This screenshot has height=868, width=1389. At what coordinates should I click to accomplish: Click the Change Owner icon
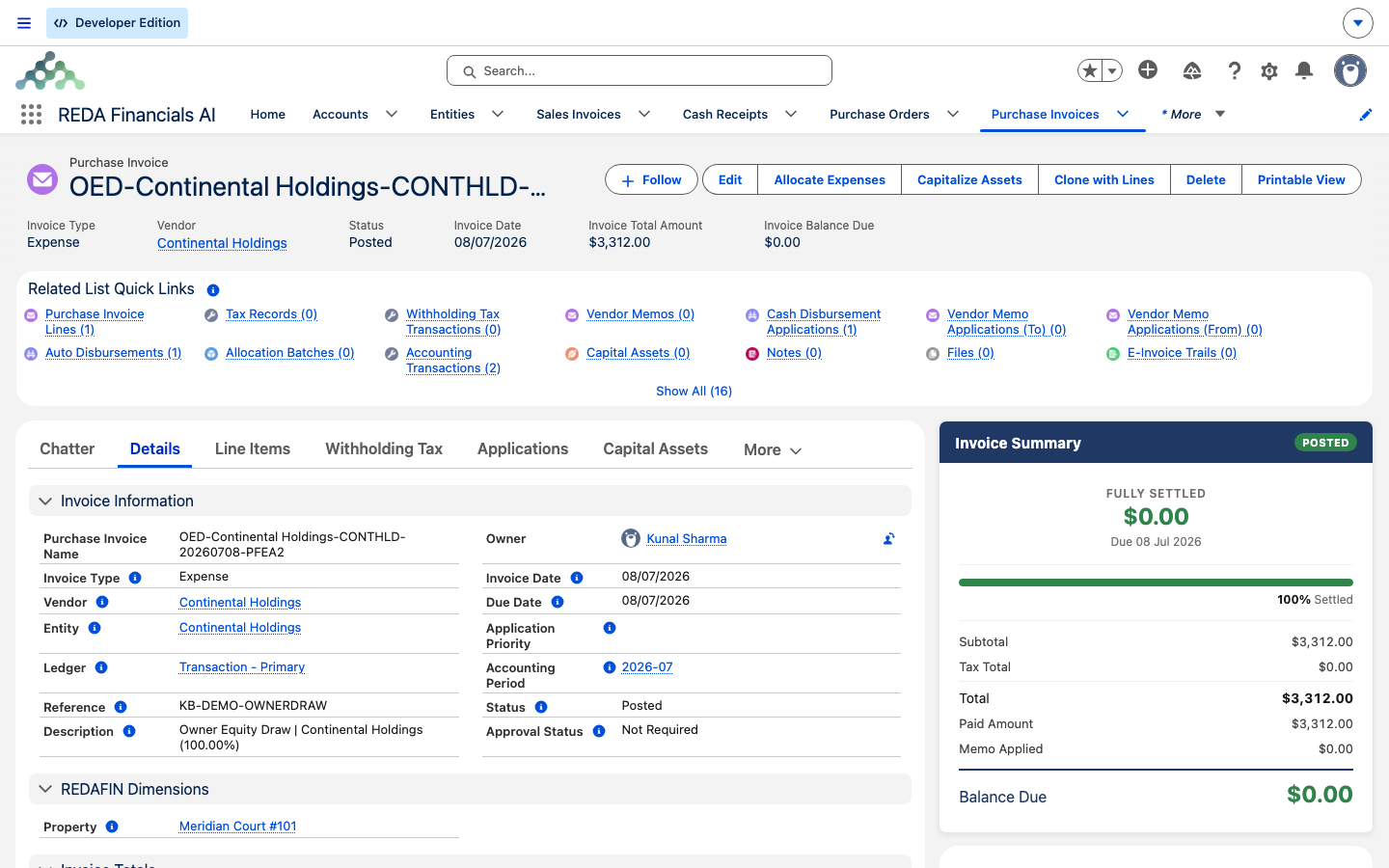coord(889,539)
